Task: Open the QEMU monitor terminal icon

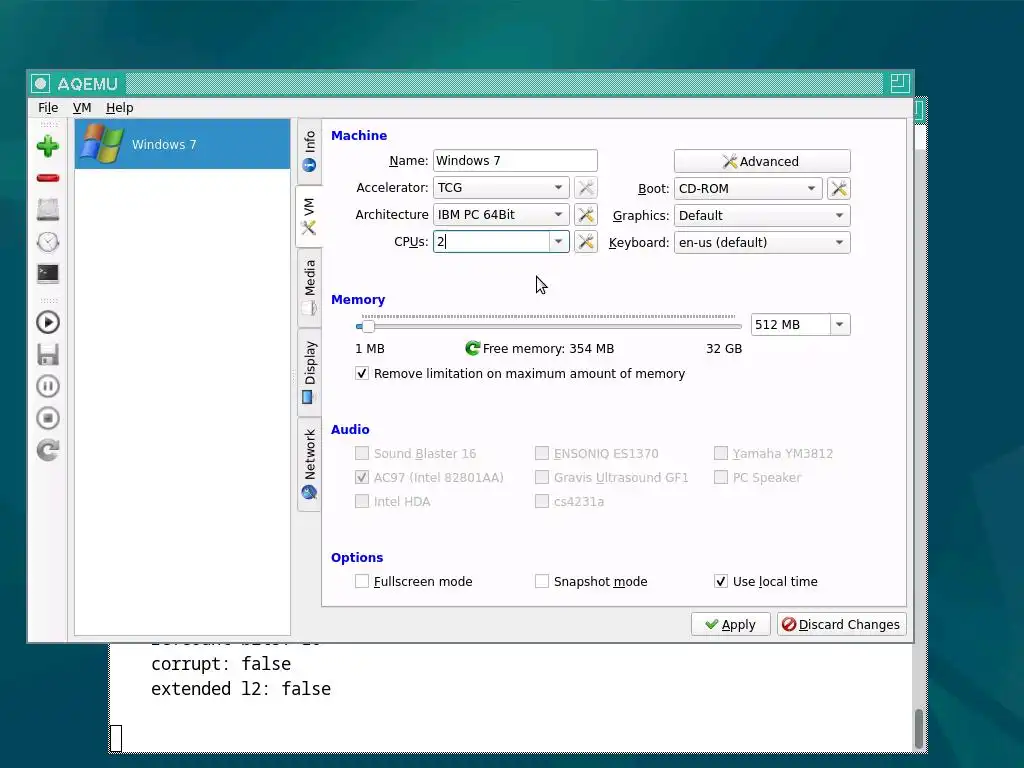Action: pyautogui.click(x=48, y=273)
